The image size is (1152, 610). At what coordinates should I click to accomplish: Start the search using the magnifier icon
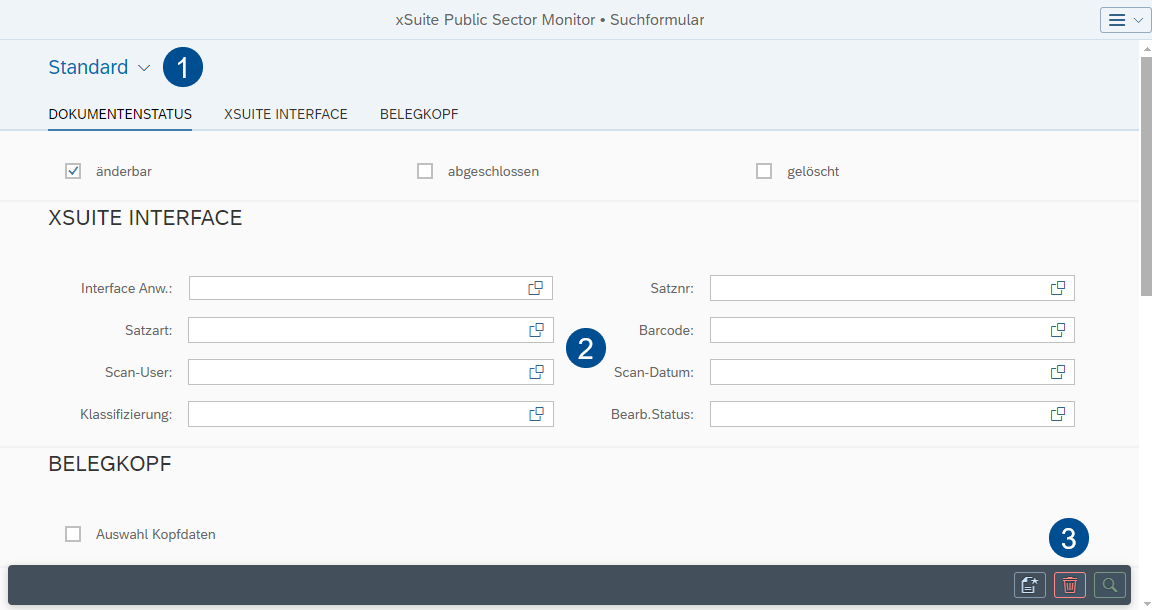coord(1110,585)
